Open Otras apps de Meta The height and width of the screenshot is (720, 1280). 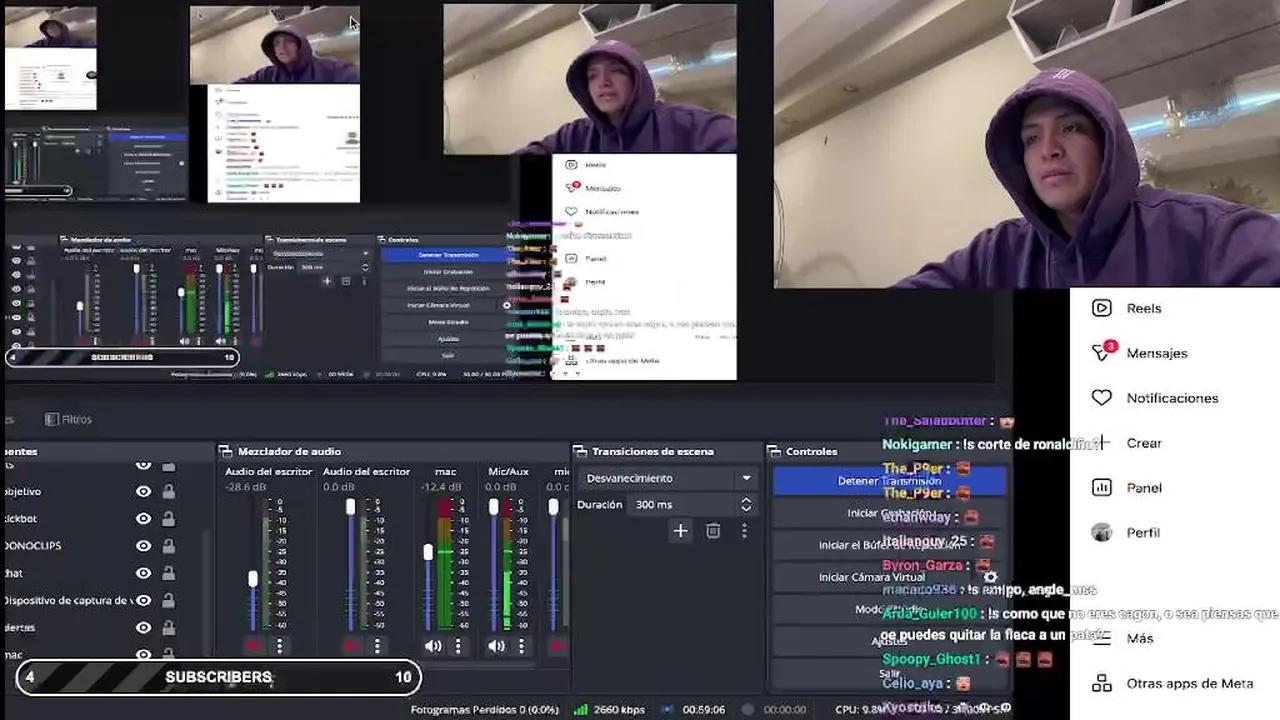pos(1189,683)
